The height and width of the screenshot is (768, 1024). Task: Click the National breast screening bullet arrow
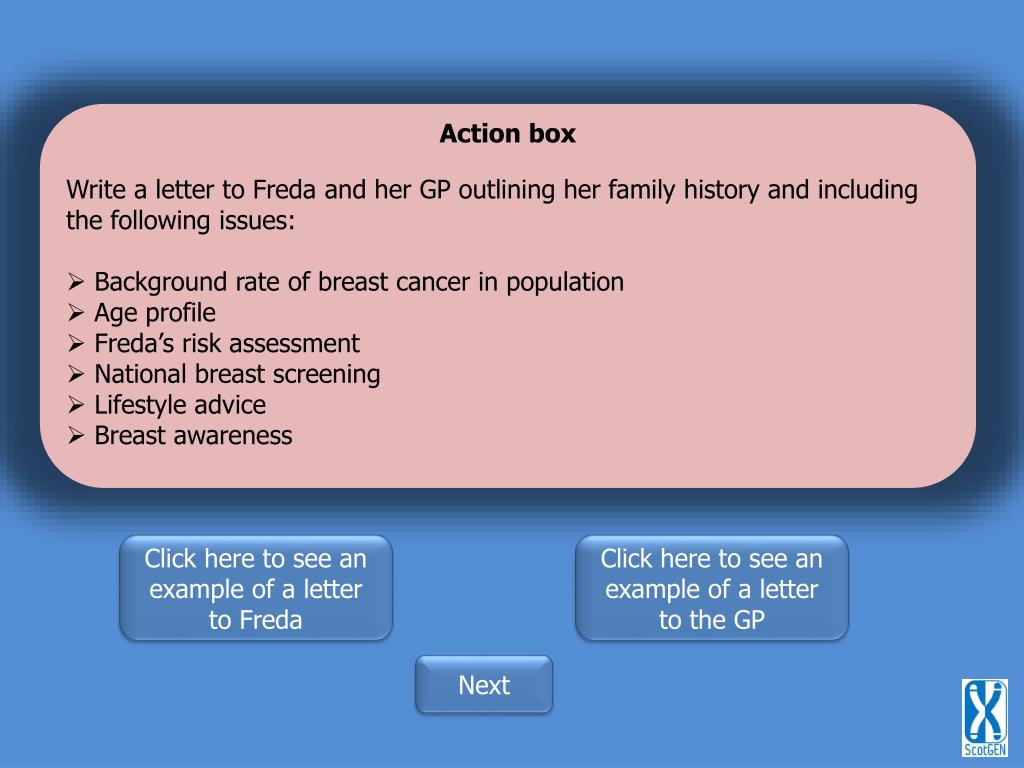click(x=76, y=374)
